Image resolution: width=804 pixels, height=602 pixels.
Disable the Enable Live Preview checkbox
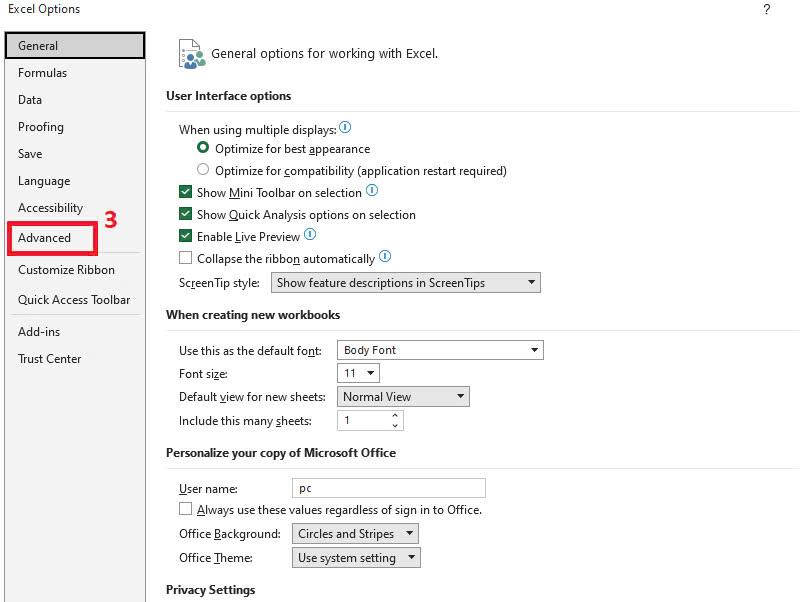click(185, 236)
